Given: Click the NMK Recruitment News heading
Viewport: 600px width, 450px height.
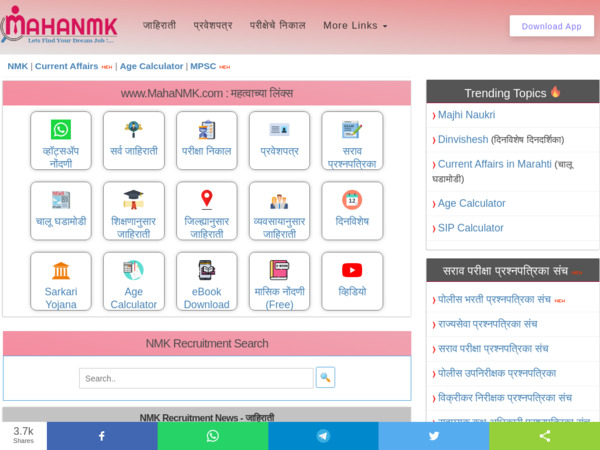Looking at the screenshot, I should pos(207,417).
